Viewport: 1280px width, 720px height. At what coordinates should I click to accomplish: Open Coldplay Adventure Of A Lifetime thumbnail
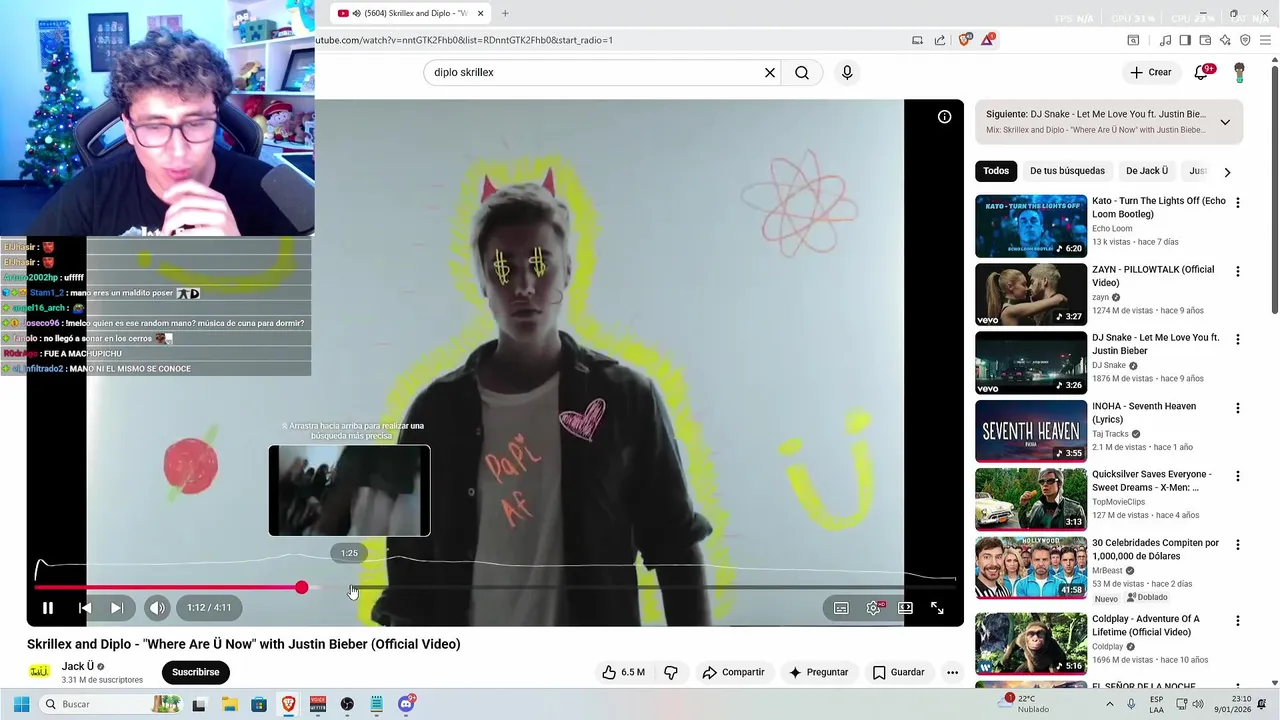click(x=1031, y=643)
